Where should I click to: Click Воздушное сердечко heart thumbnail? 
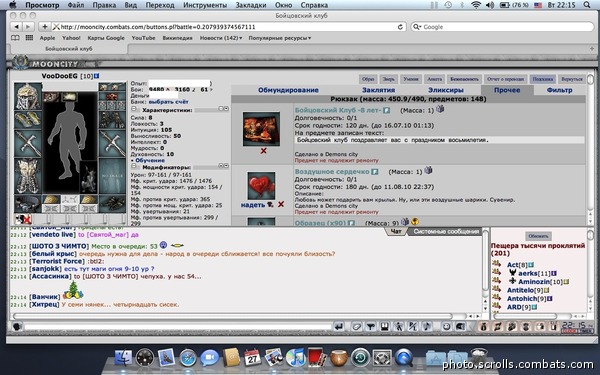(x=261, y=186)
